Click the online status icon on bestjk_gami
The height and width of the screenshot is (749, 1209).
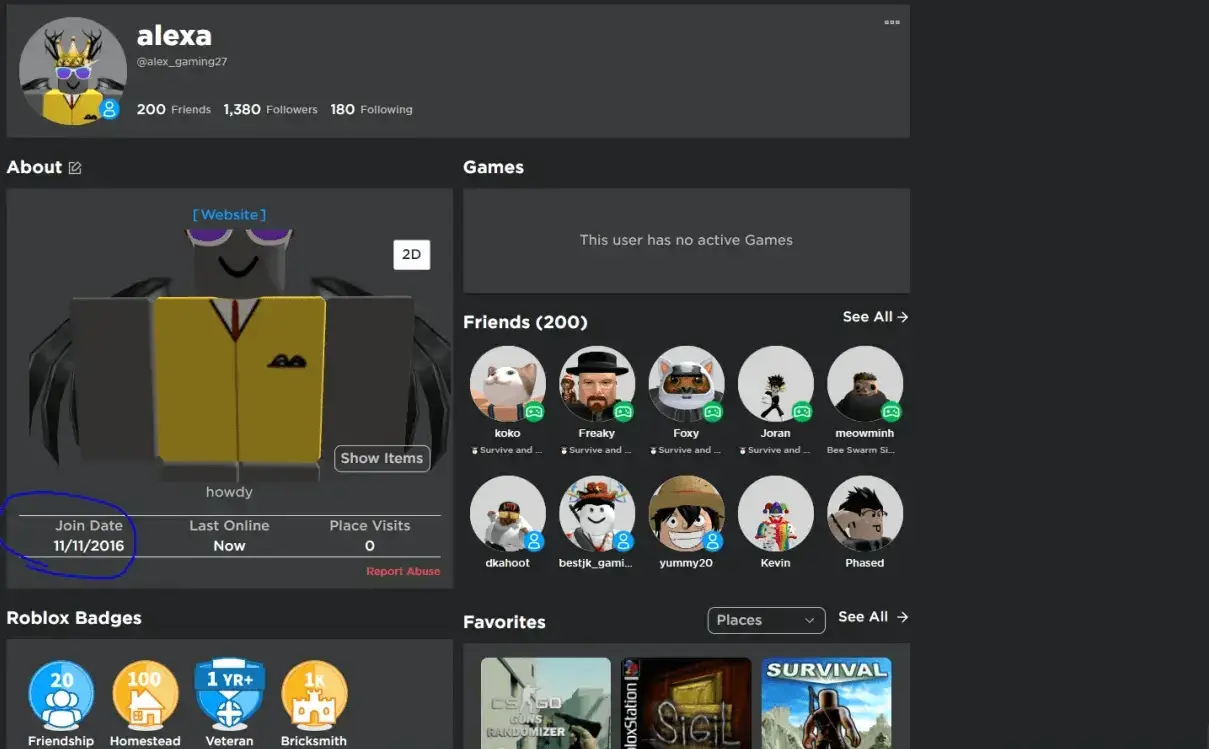click(x=624, y=541)
